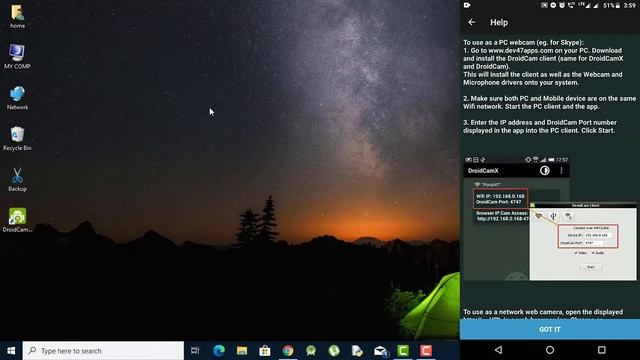Tap the Android back navigation button
Viewport: 640px width, 360px height.
click(498, 350)
